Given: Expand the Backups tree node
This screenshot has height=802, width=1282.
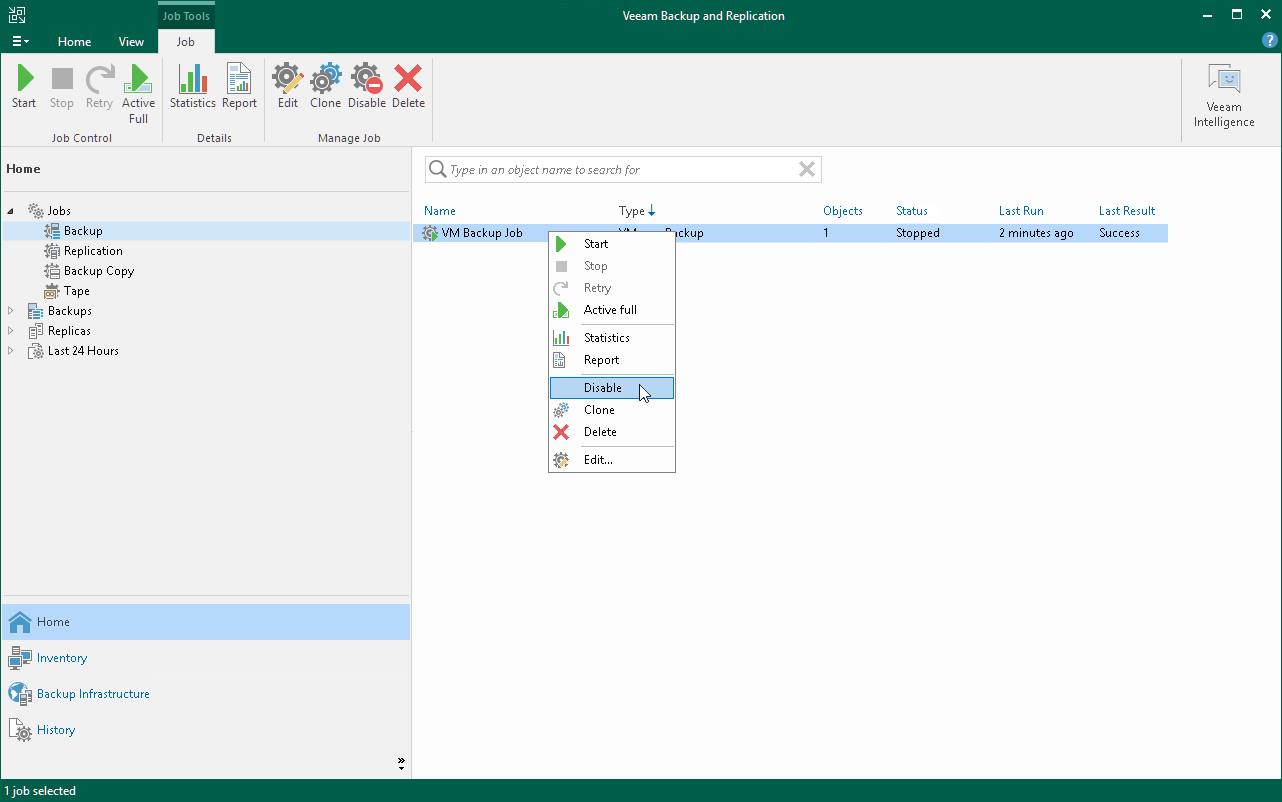Looking at the screenshot, I should click(x=11, y=311).
